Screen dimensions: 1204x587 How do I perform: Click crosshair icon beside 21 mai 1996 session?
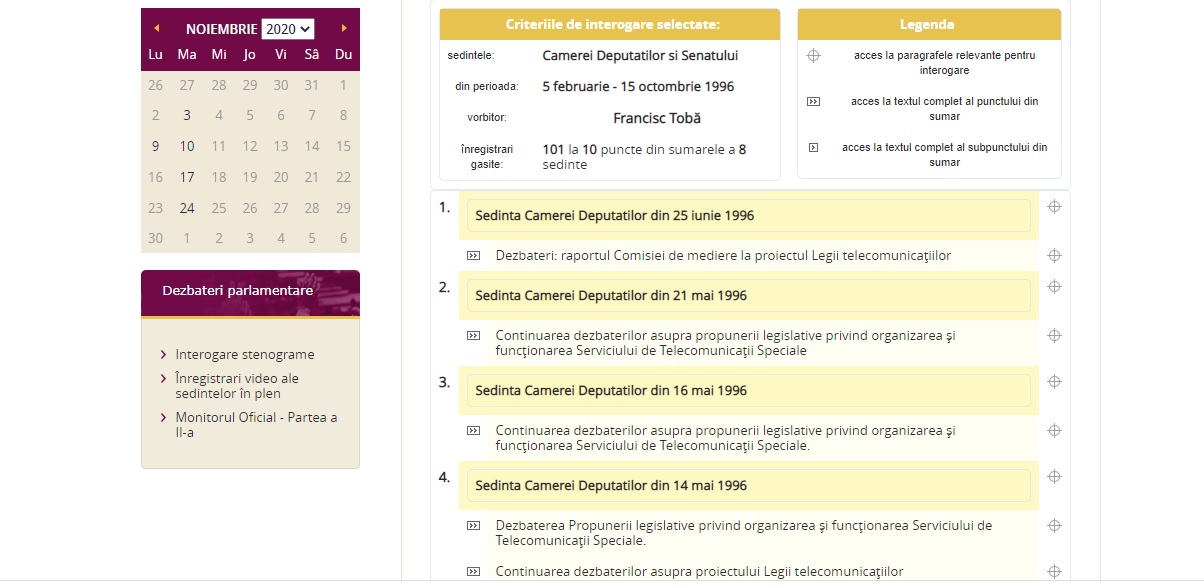(x=1054, y=287)
